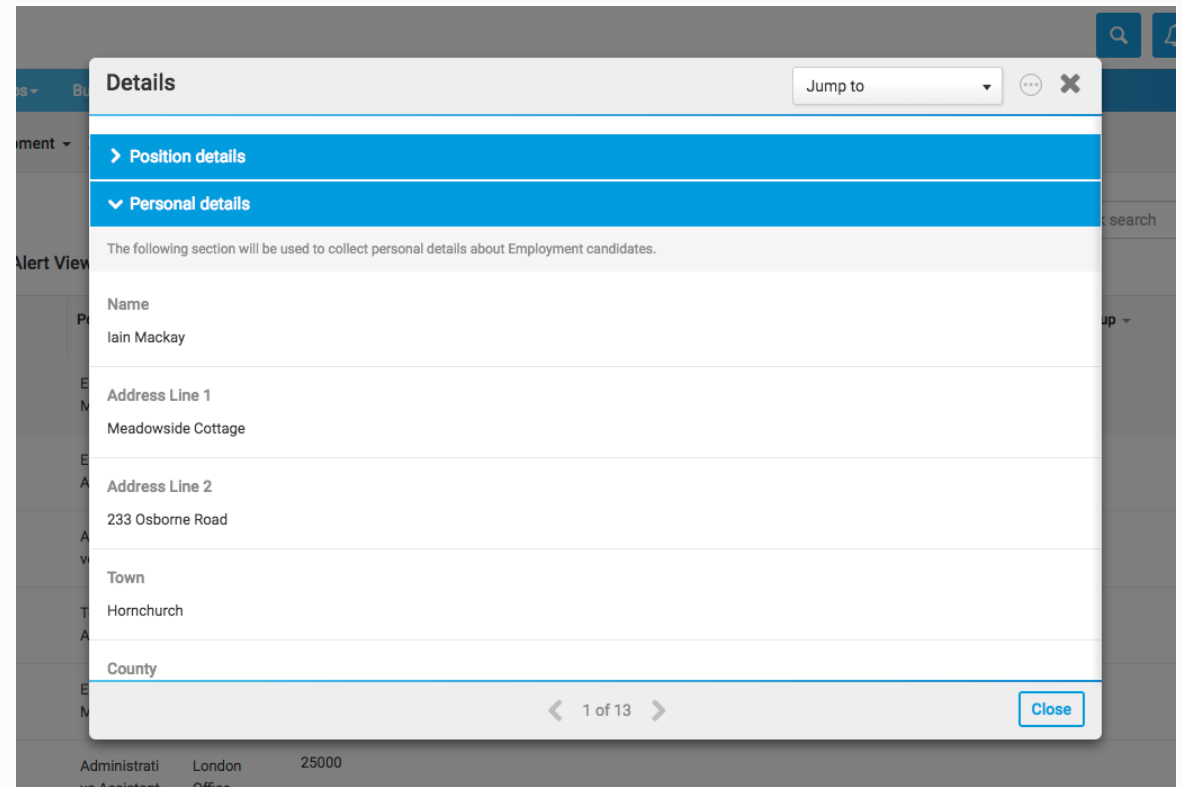
Task: Click the Close button
Action: pyautogui.click(x=1051, y=709)
